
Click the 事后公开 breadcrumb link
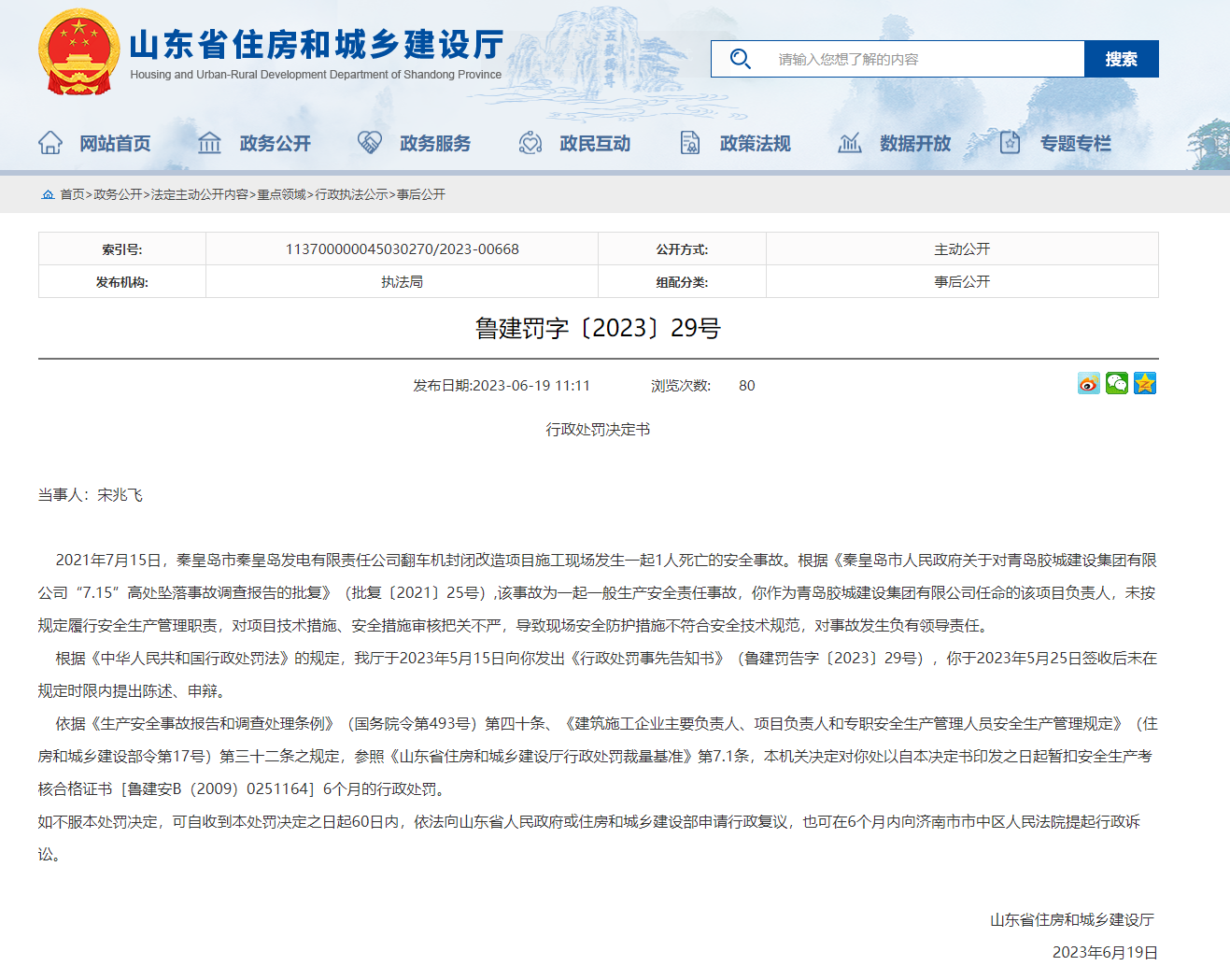click(421, 194)
